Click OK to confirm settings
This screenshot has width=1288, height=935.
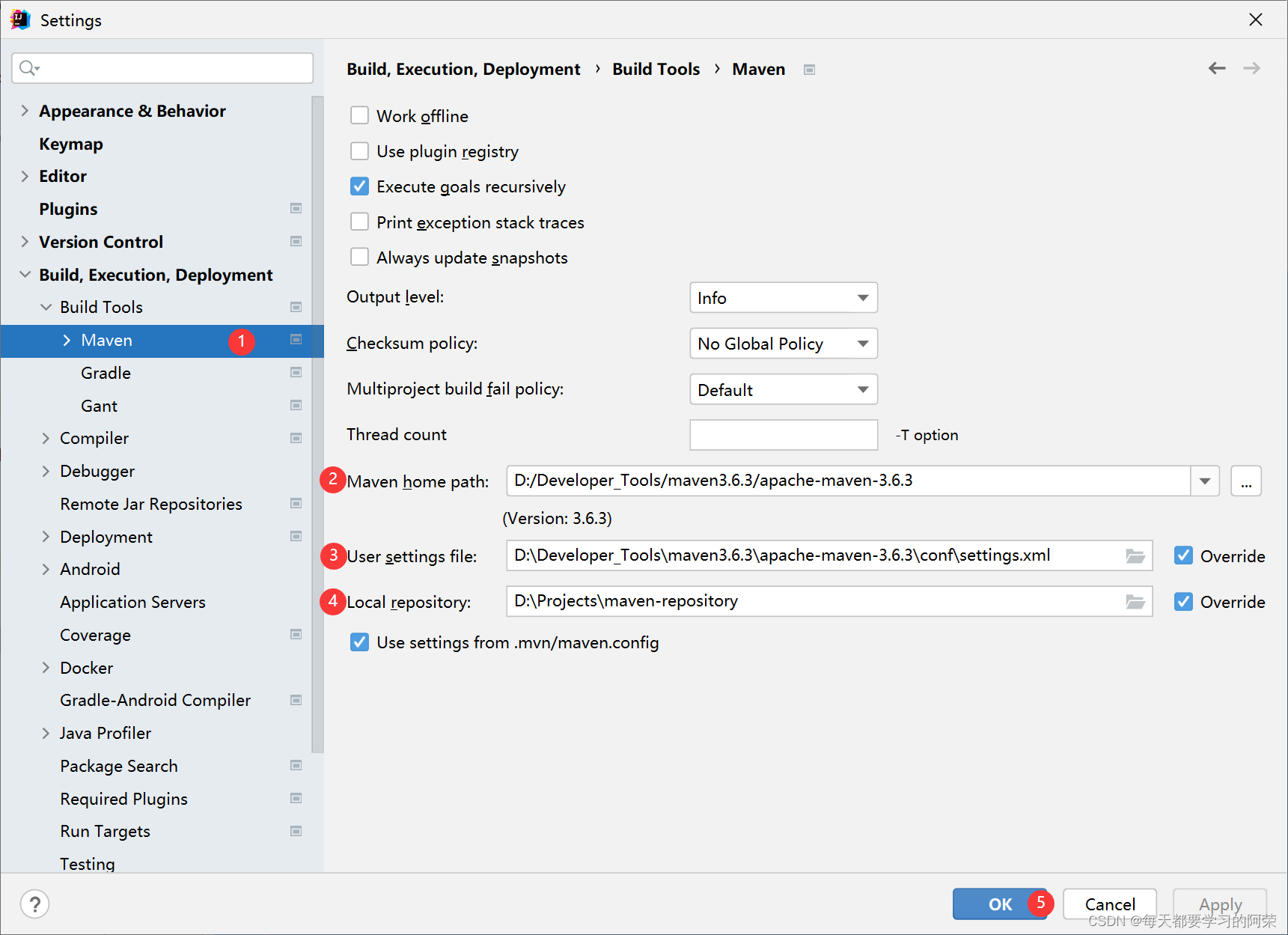(1000, 904)
